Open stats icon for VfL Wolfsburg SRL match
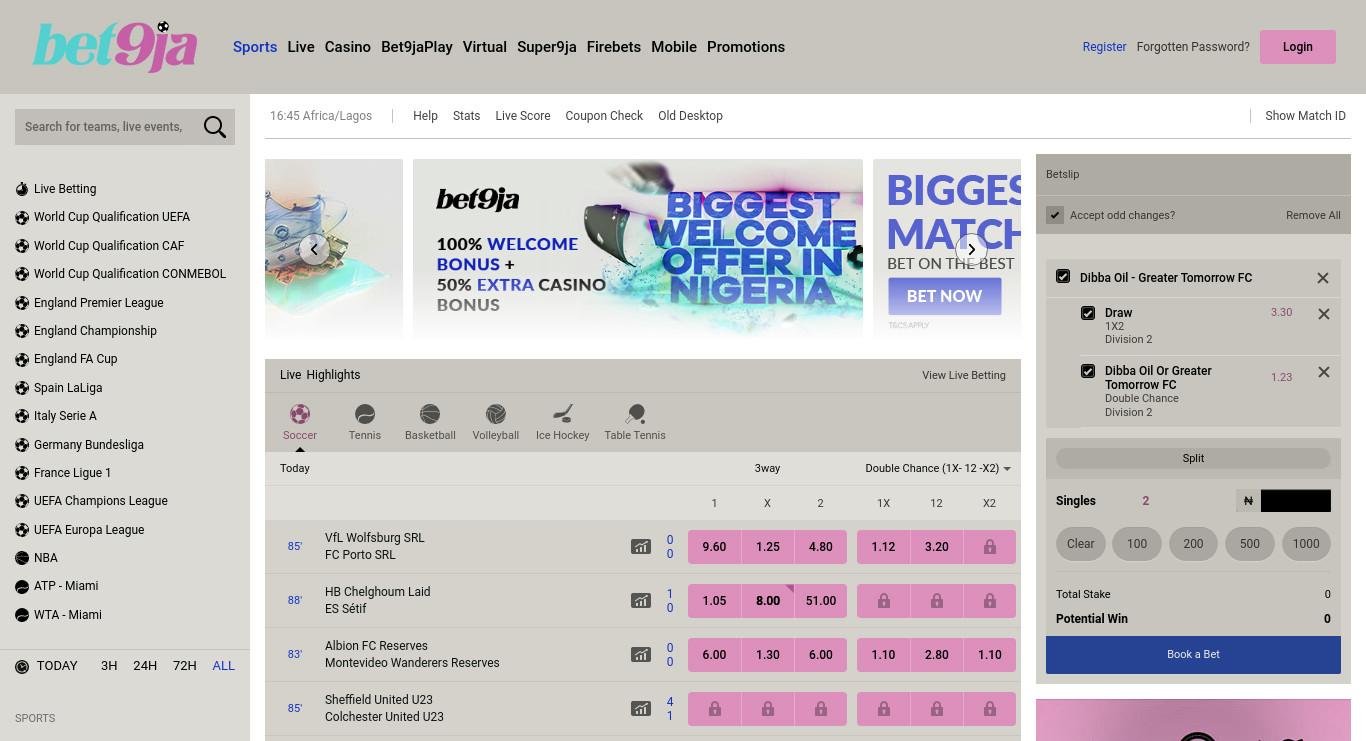Screen dimensions: 1366x741 pos(641,547)
